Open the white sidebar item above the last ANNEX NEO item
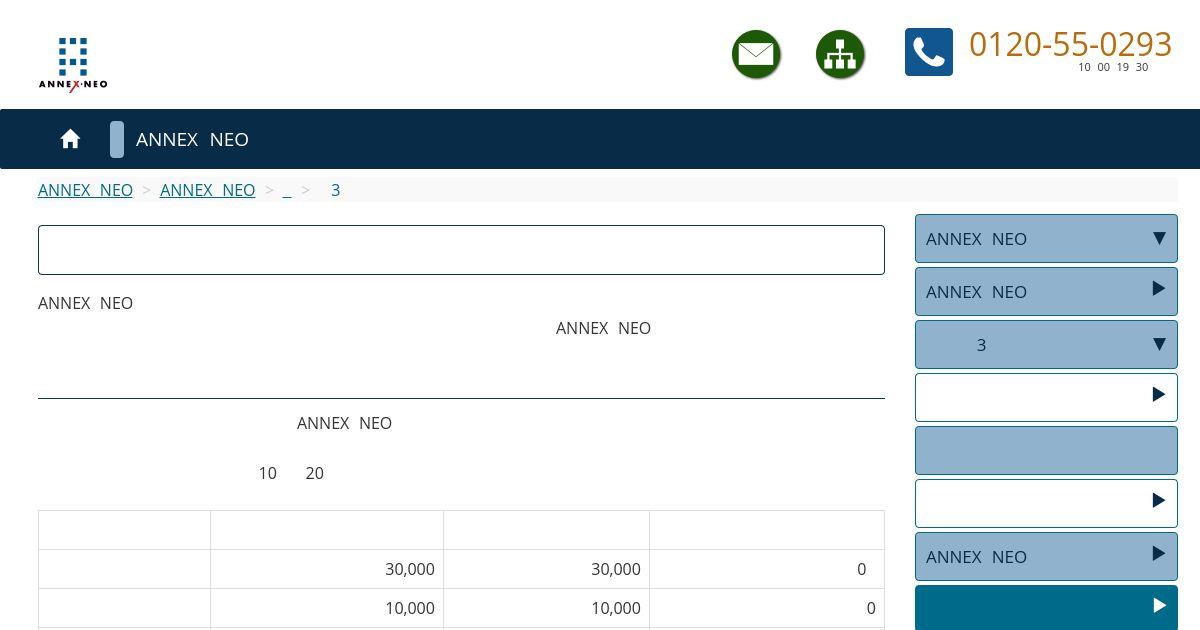Image resolution: width=1200 pixels, height=630 pixels. coord(1046,504)
